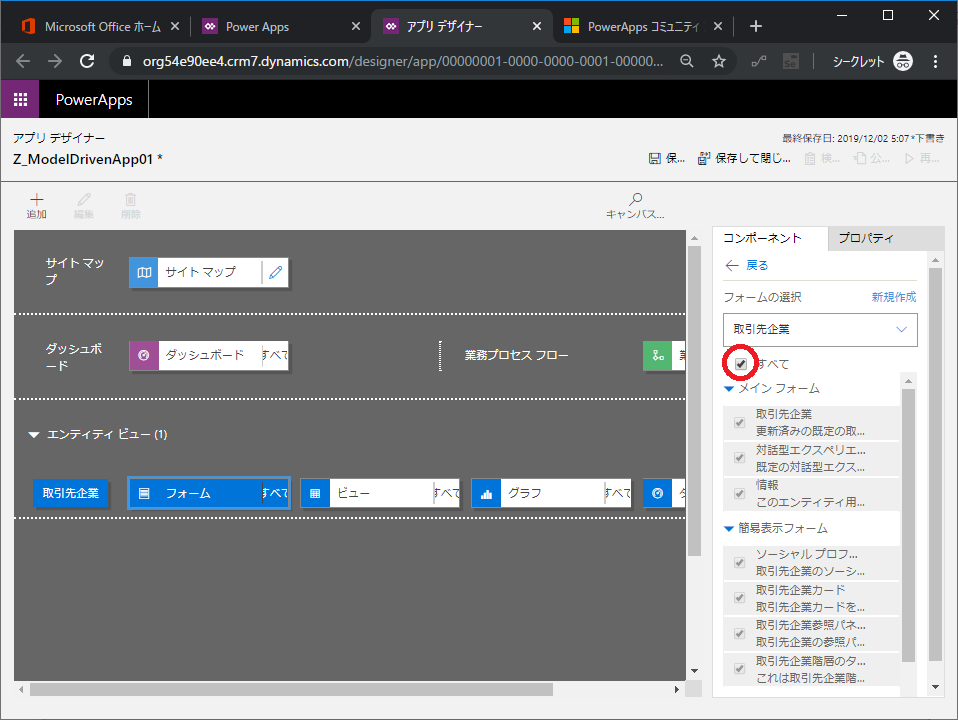Toggle the 情報 form checkbox
Image resolution: width=958 pixels, height=720 pixels.
[x=739, y=493]
